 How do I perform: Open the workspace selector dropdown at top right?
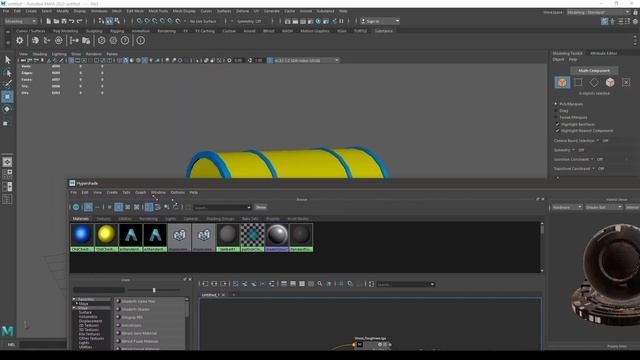[598, 12]
